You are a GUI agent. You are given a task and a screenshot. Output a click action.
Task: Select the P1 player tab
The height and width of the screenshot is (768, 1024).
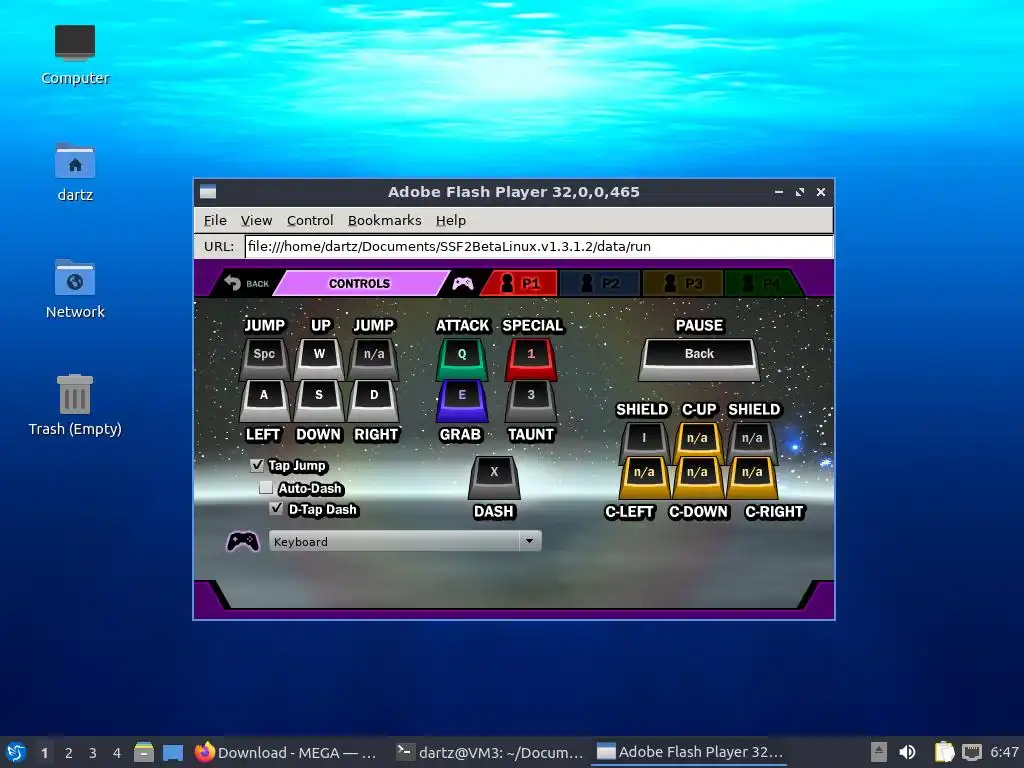tap(520, 283)
